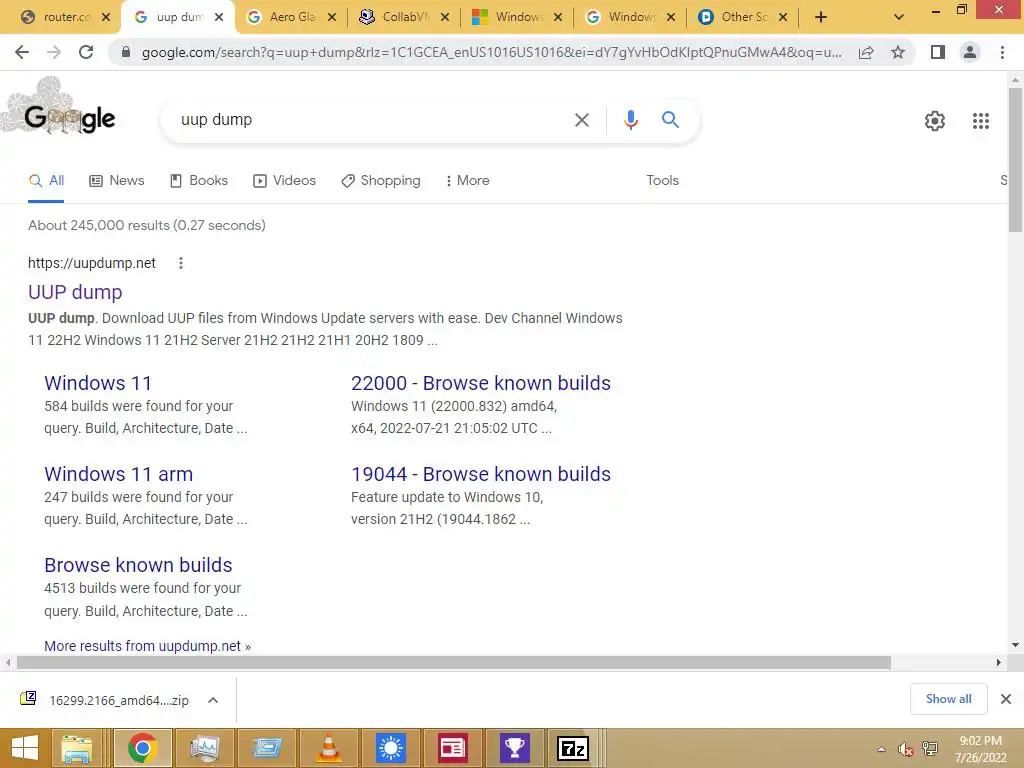
Task: Show hidden system tray icons
Action: (881, 749)
